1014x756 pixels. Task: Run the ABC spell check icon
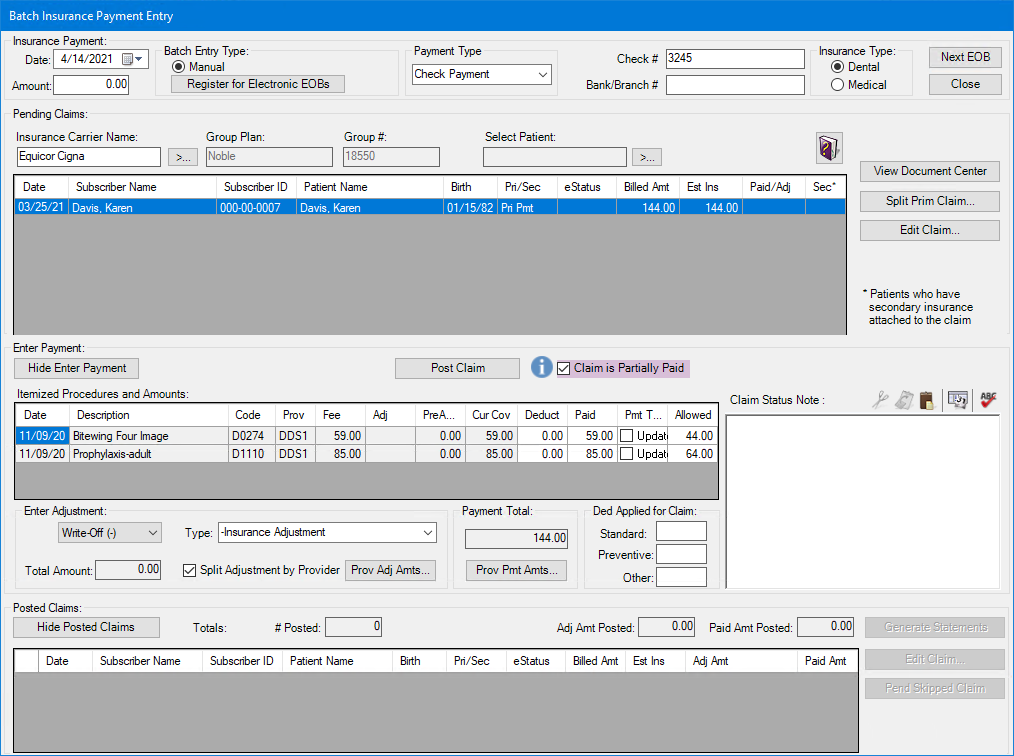pyautogui.click(x=989, y=400)
